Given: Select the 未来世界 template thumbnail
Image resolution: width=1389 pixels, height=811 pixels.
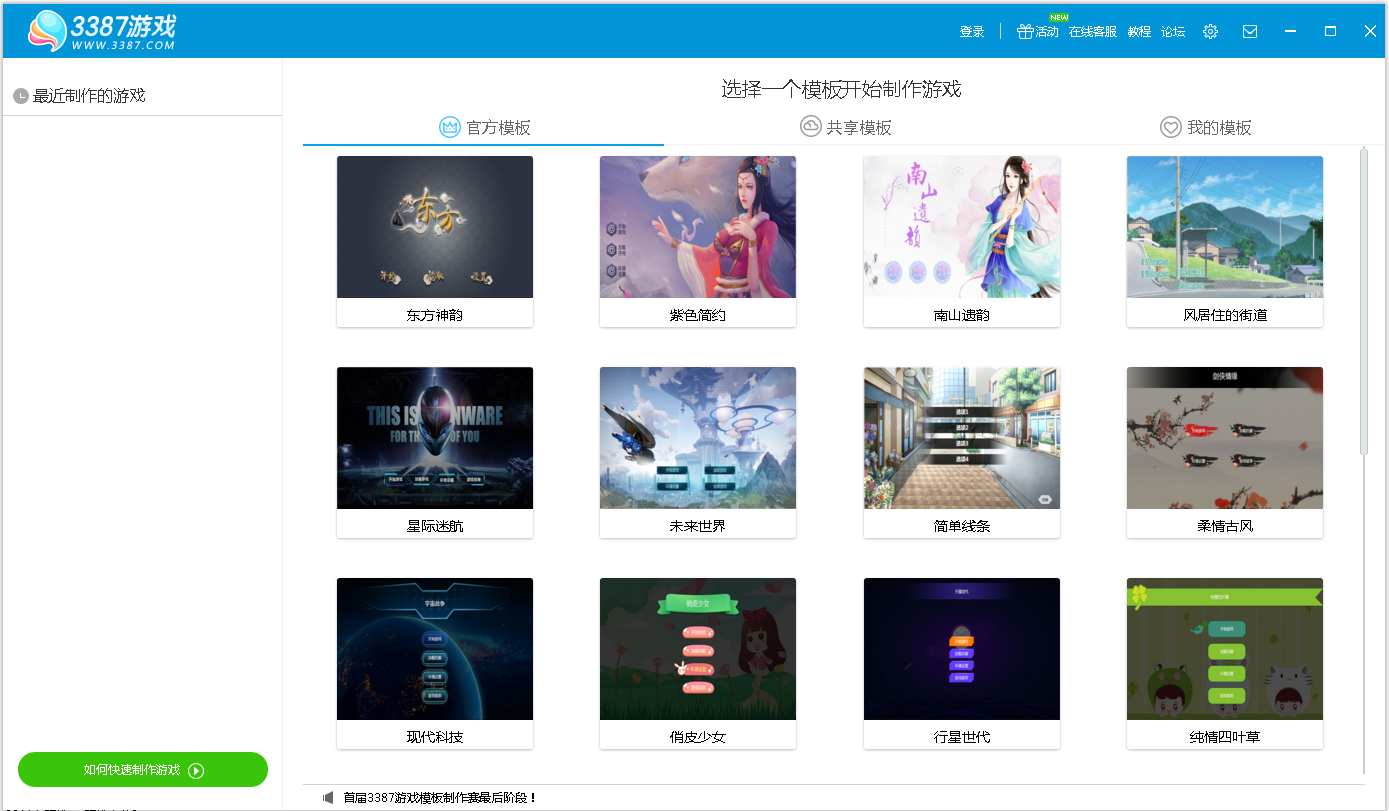Looking at the screenshot, I should [x=698, y=438].
